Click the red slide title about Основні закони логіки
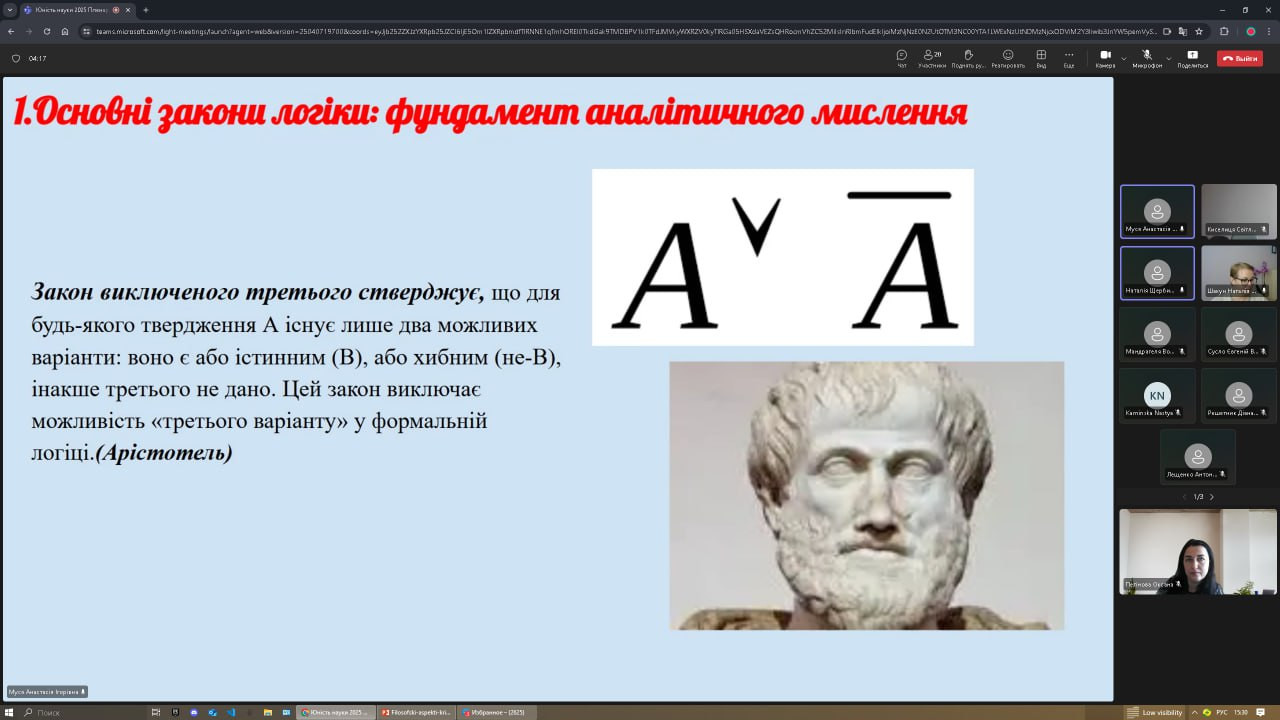 490,113
